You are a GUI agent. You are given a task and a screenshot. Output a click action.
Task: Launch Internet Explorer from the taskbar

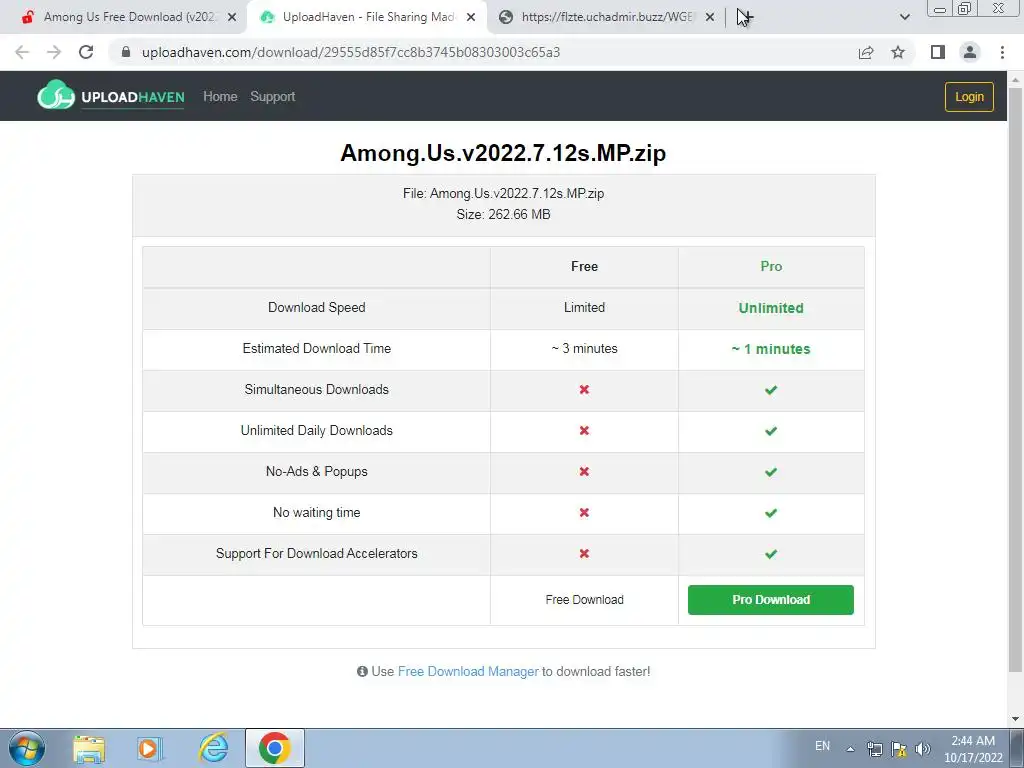click(213, 748)
